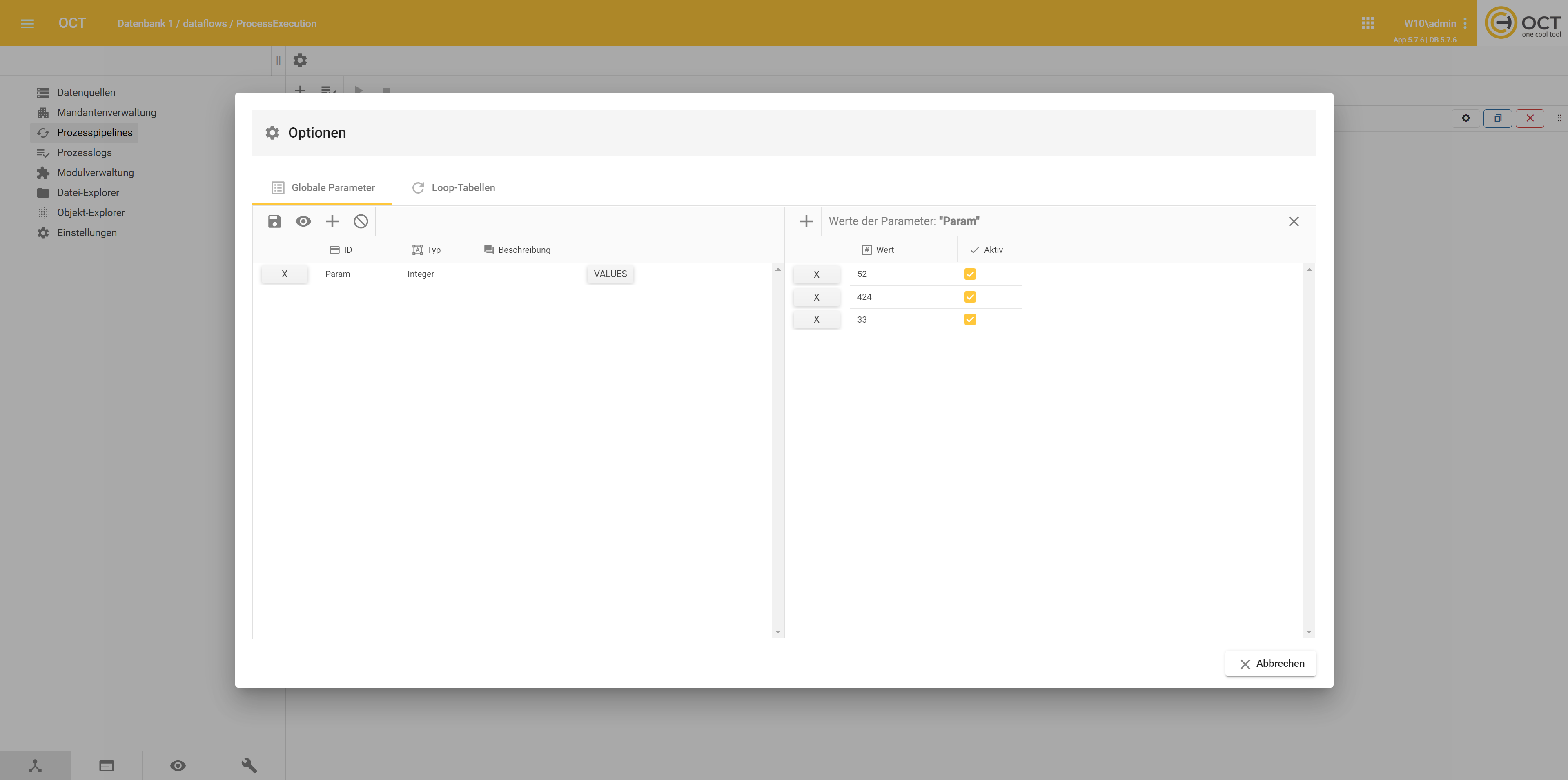Click the cancel circle-slash icon
The height and width of the screenshot is (780, 1568).
click(x=361, y=221)
